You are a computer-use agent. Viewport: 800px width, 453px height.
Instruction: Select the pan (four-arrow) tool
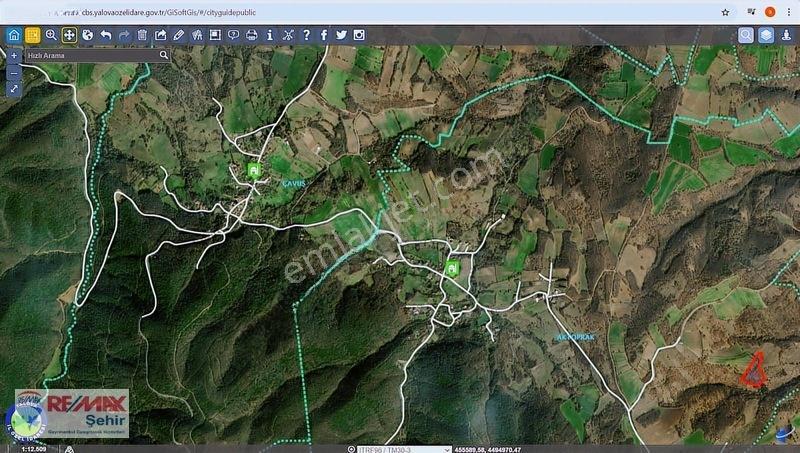[x=69, y=35]
